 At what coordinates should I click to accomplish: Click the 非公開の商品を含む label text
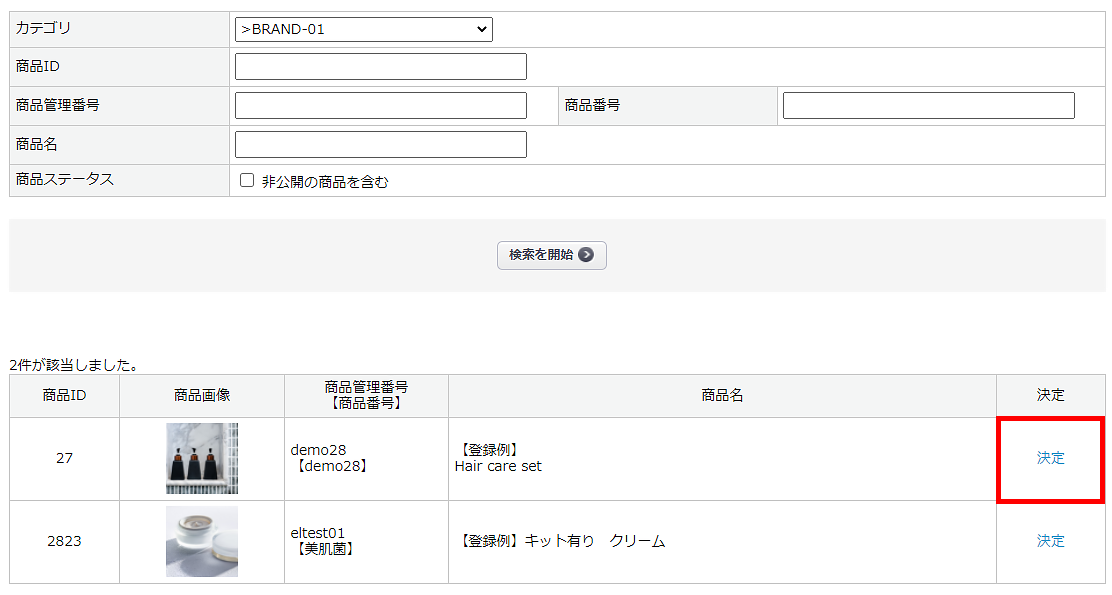[325, 182]
